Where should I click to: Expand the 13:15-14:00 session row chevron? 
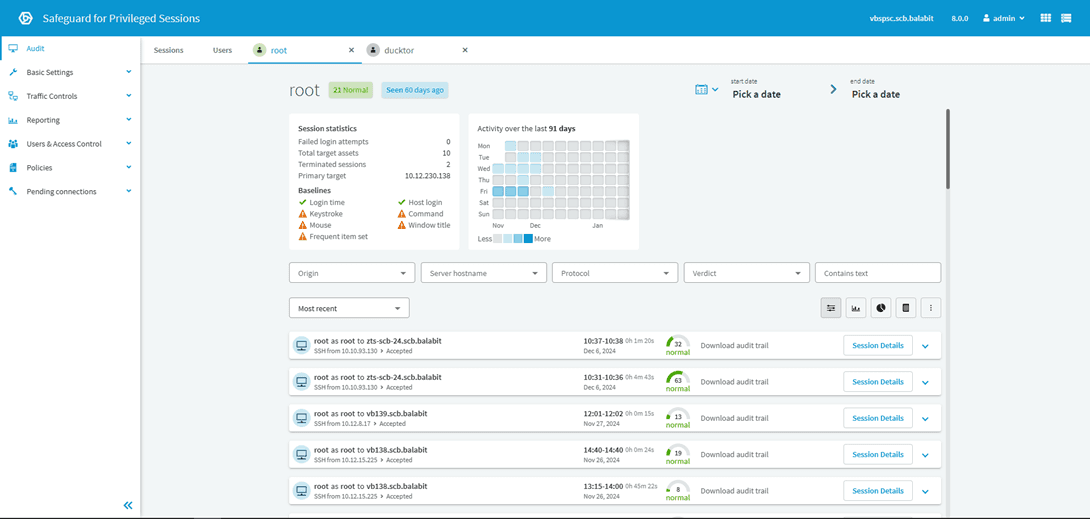point(925,491)
